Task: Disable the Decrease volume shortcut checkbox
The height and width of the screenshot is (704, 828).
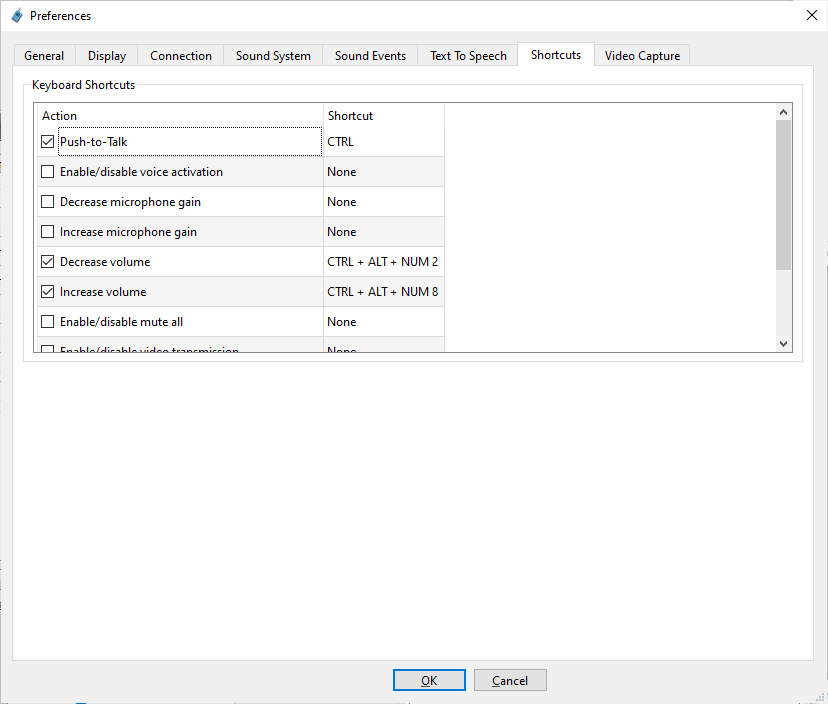Action: tap(48, 262)
